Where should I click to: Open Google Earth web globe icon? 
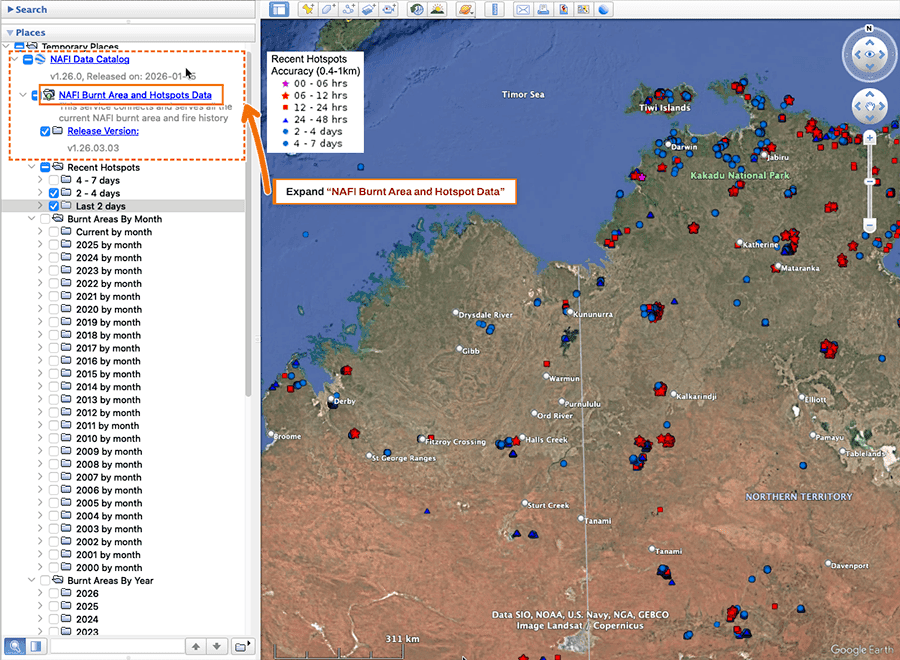coord(603,9)
